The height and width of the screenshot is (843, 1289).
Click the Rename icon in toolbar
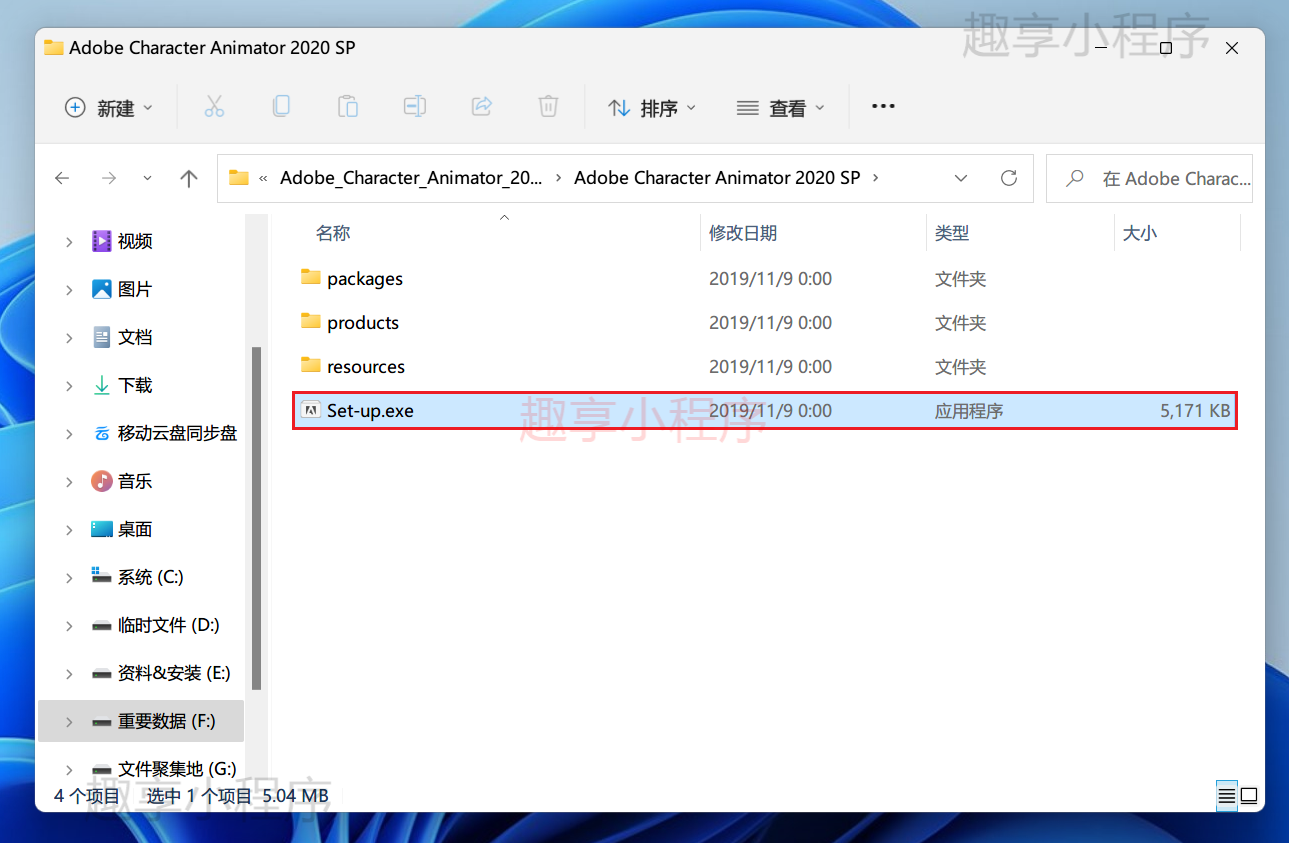415,106
